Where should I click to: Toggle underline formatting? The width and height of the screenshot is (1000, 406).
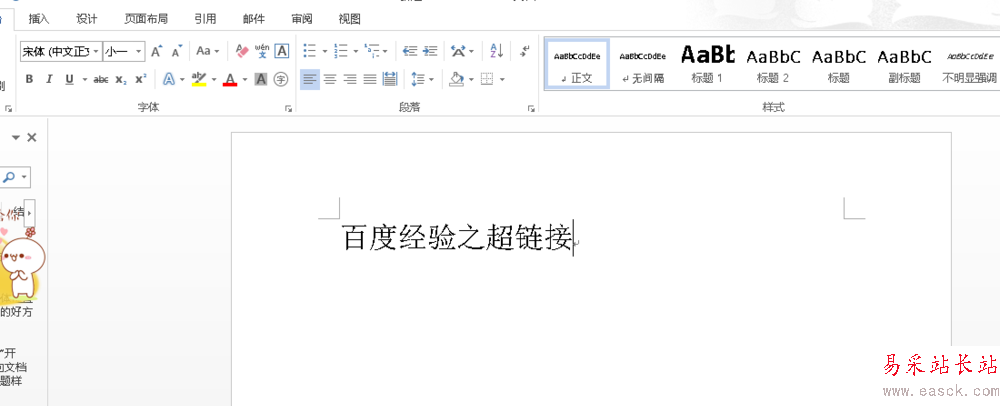click(69, 79)
